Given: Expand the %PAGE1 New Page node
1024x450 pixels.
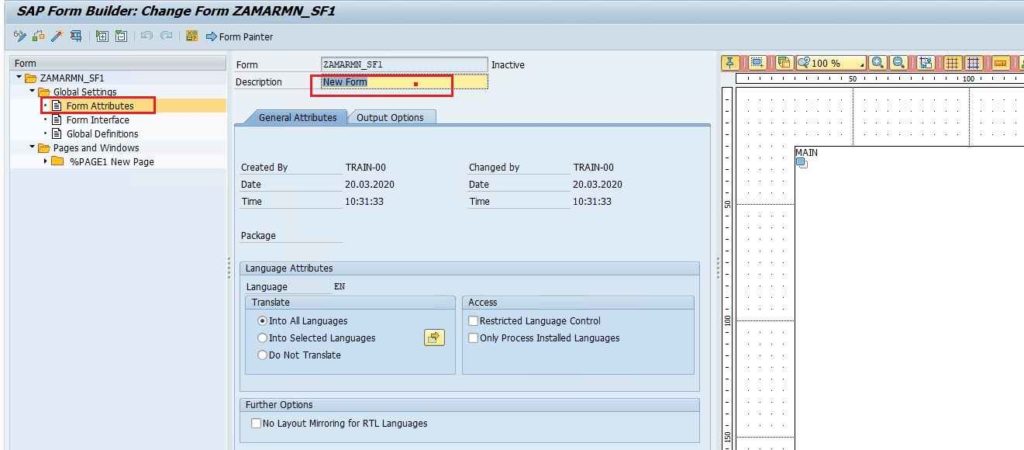Looking at the screenshot, I should [46, 161].
